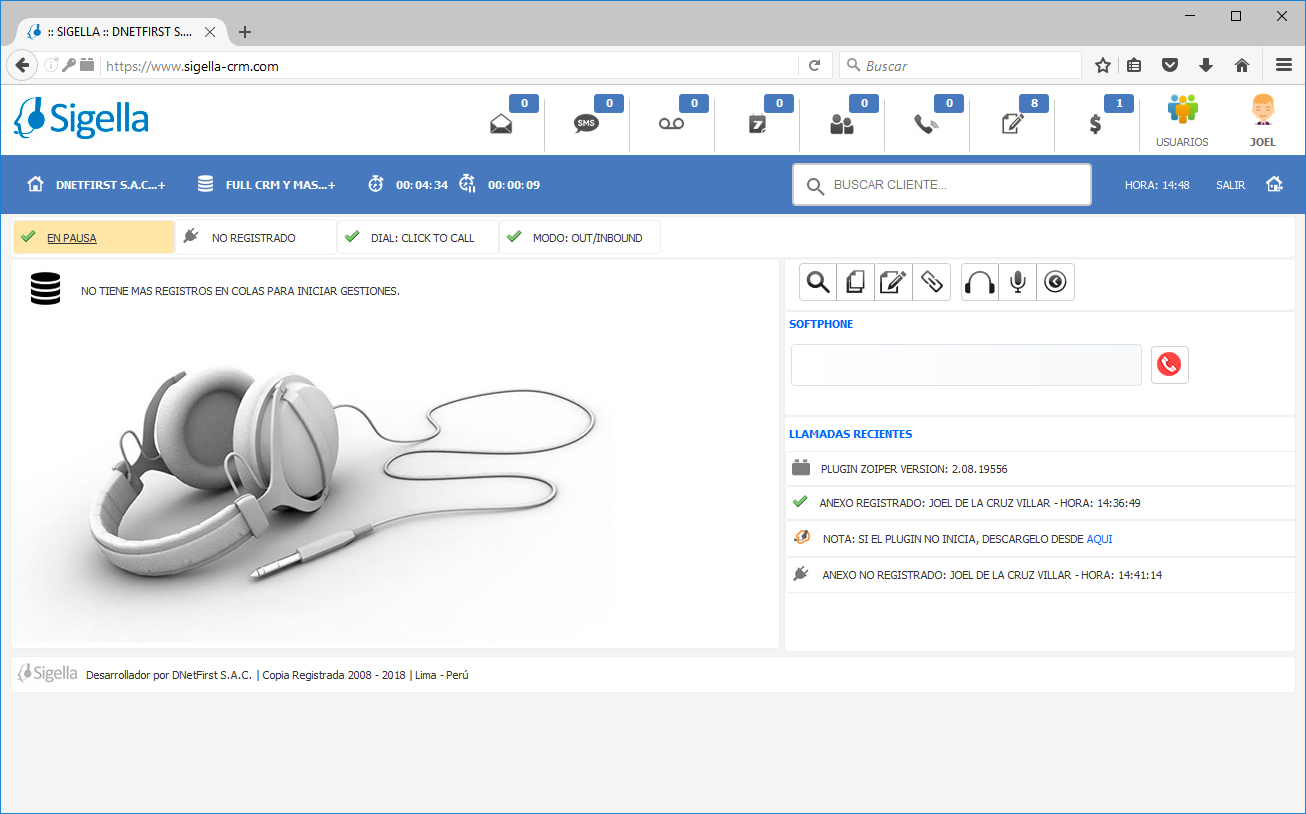Click the LLAMADAS RECIENTES heading
1306x814 pixels.
(x=850, y=434)
